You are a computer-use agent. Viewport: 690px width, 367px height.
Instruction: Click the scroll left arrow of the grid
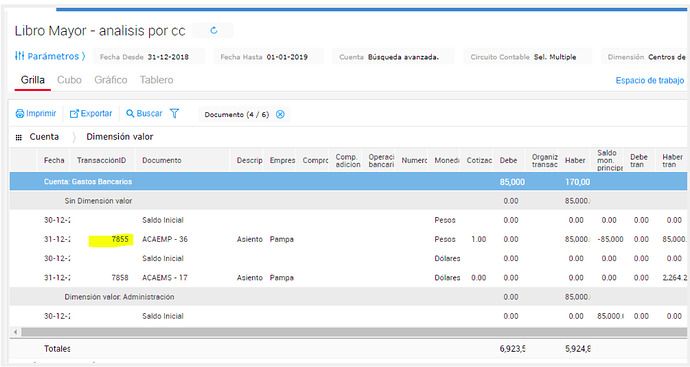[x=16, y=332]
